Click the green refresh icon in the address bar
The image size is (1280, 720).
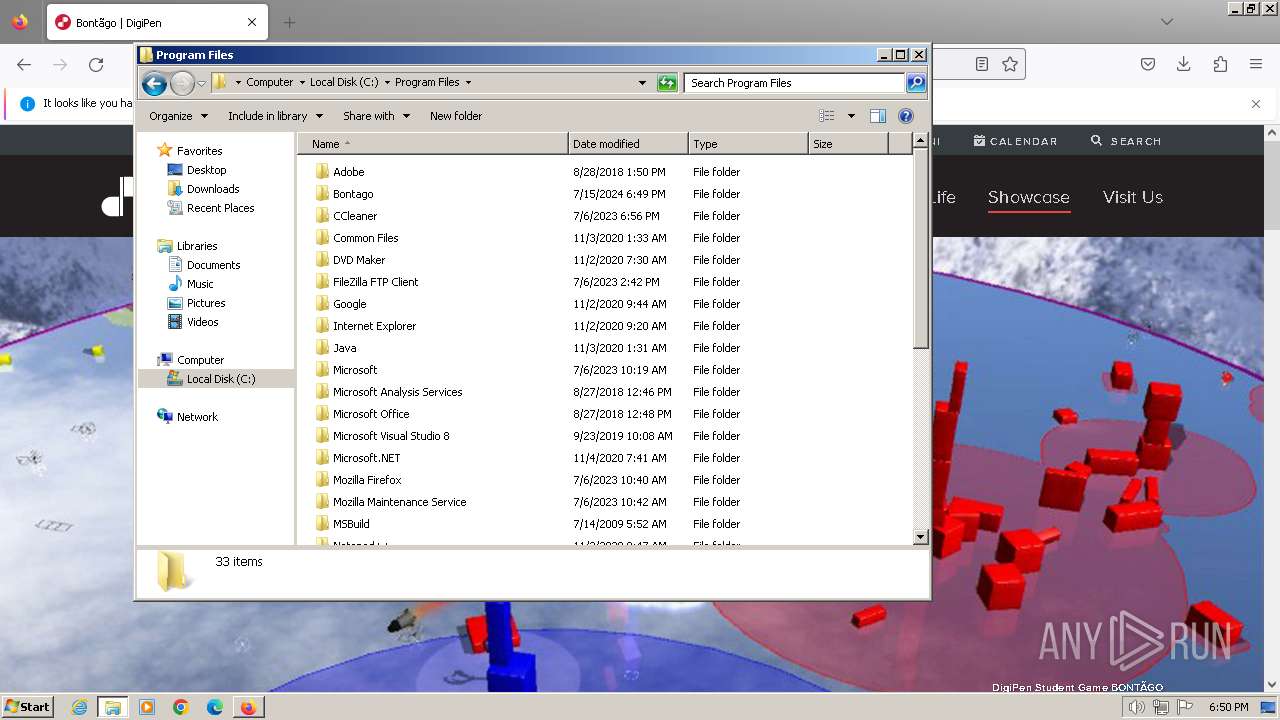click(x=667, y=83)
